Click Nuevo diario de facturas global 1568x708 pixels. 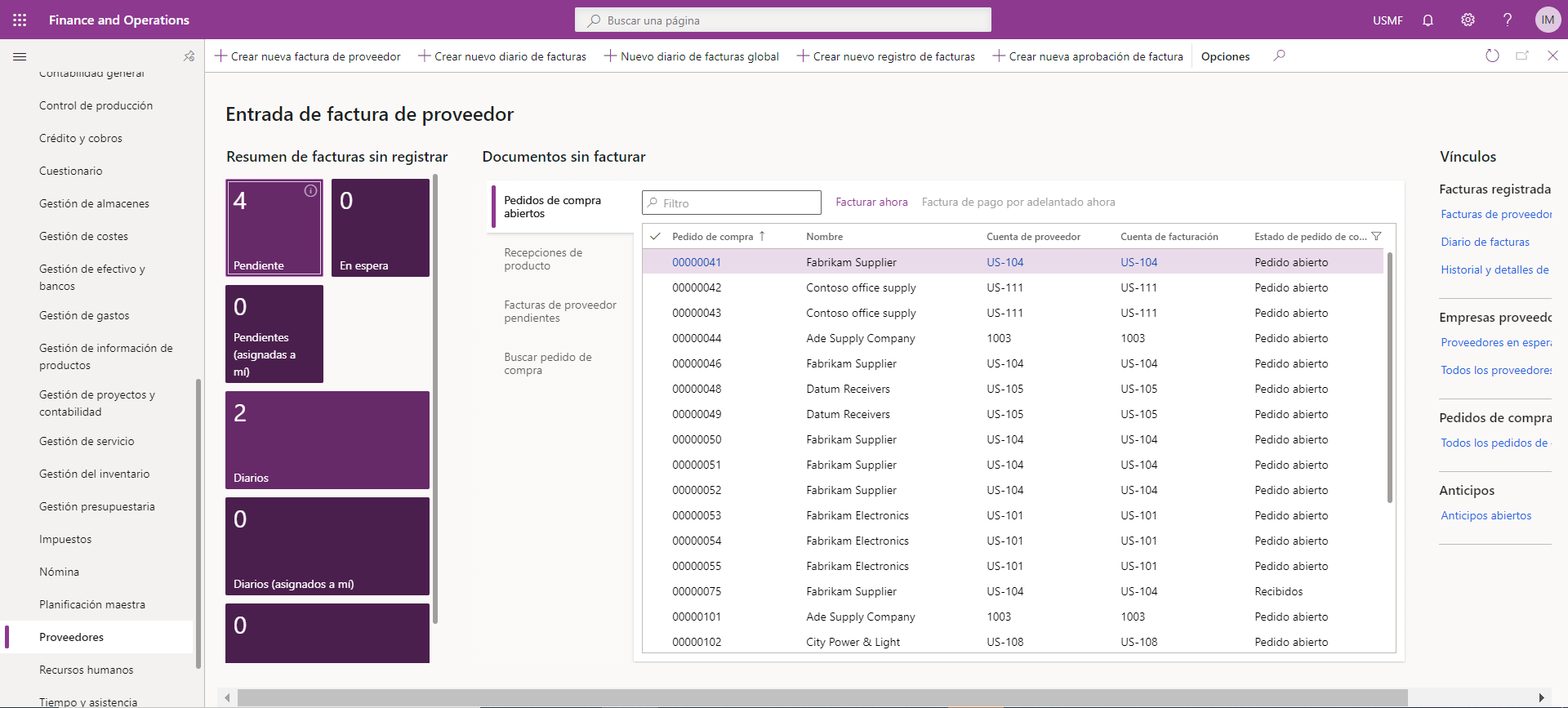[692, 56]
